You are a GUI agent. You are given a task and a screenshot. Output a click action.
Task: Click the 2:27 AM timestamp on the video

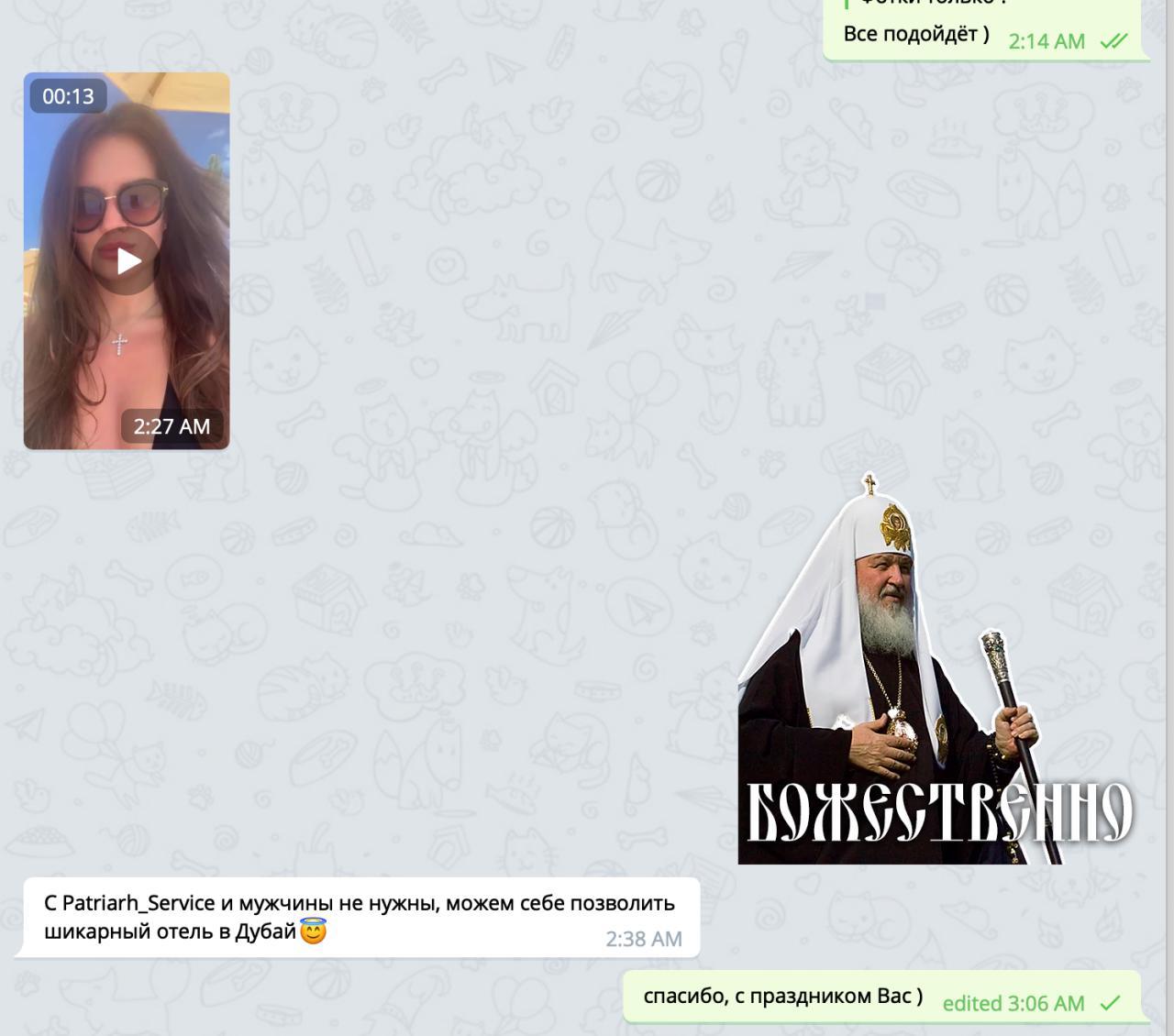(172, 426)
